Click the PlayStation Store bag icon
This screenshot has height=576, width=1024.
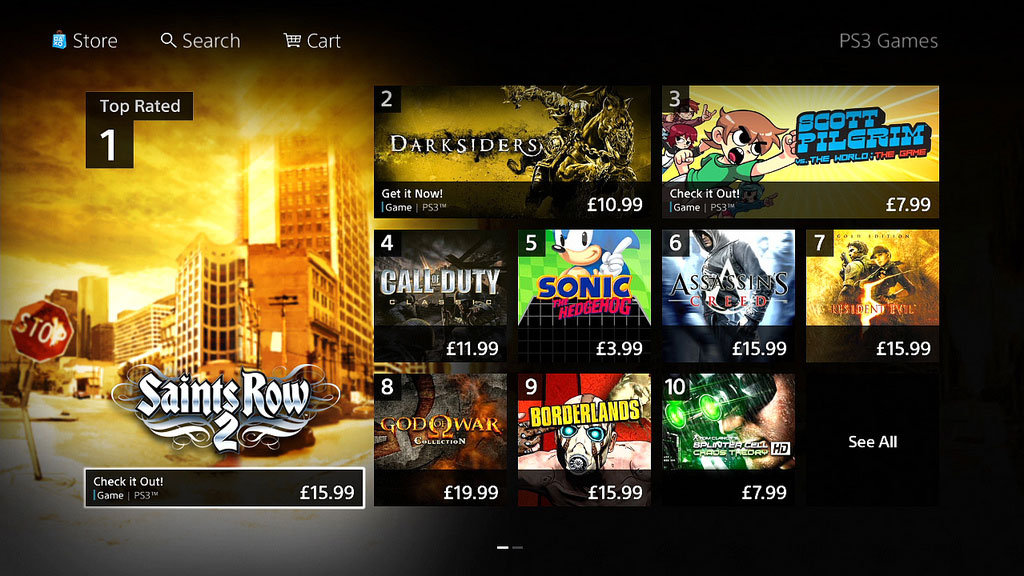point(59,40)
